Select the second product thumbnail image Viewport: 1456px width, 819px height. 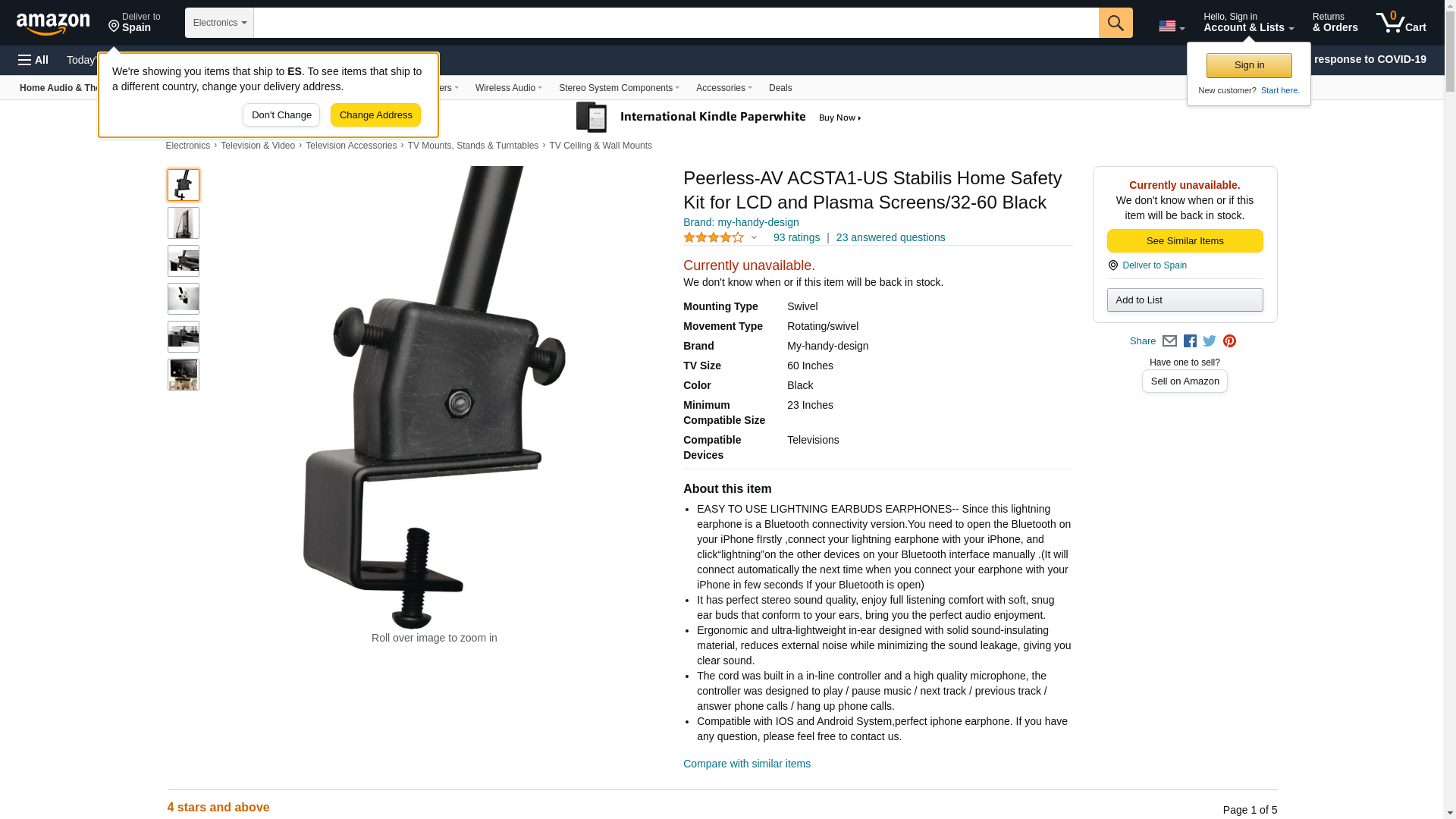pos(184,223)
